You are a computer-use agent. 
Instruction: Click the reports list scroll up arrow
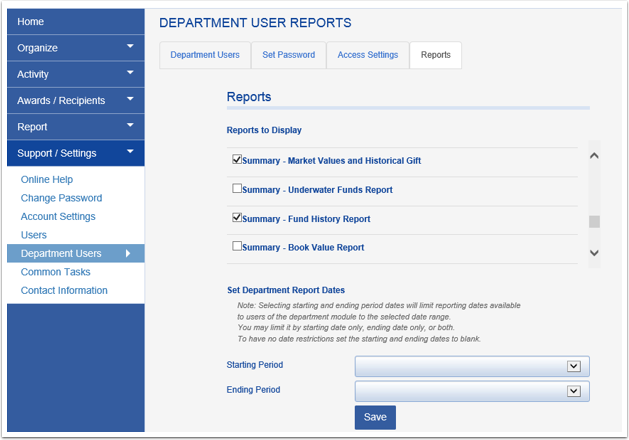[595, 156]
